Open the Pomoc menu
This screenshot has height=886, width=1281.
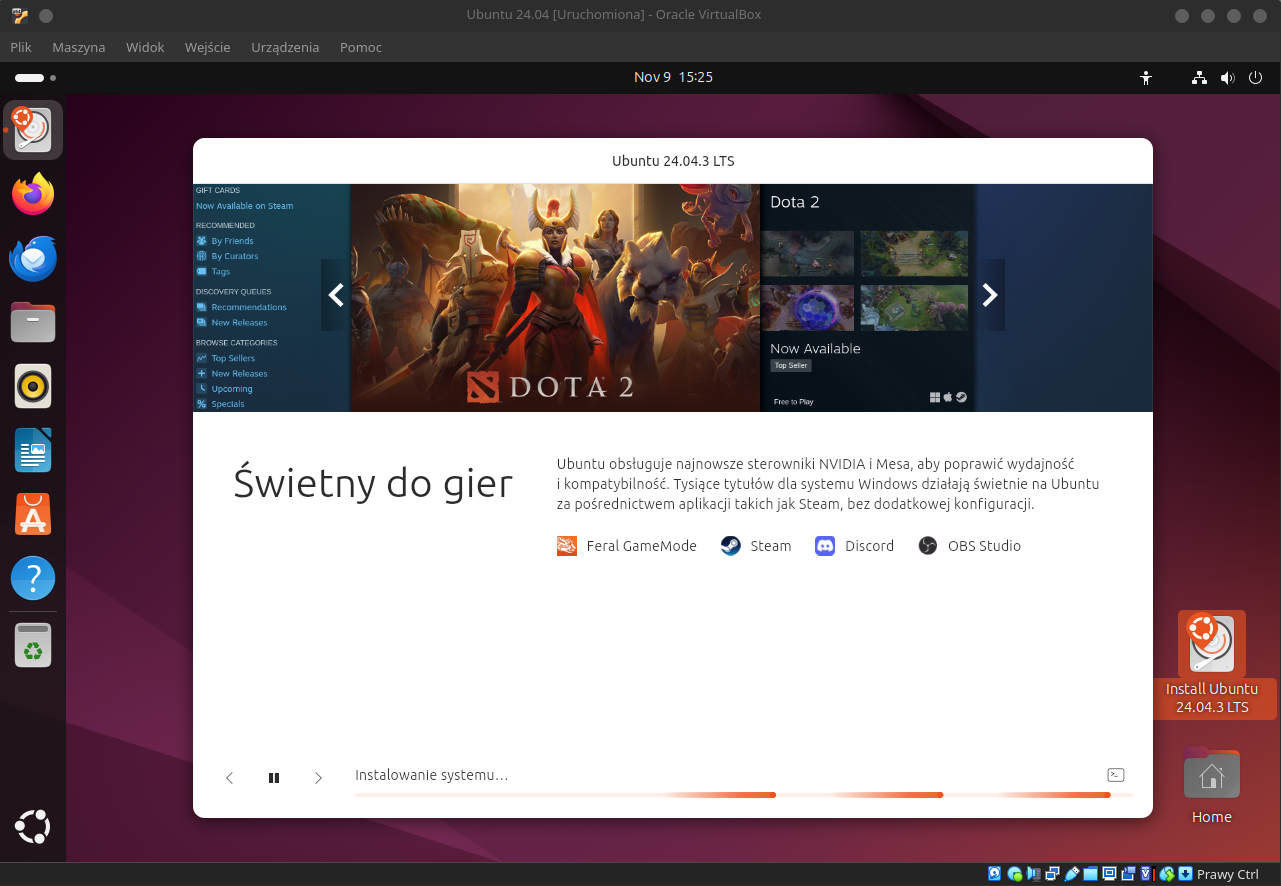[361, 47]
